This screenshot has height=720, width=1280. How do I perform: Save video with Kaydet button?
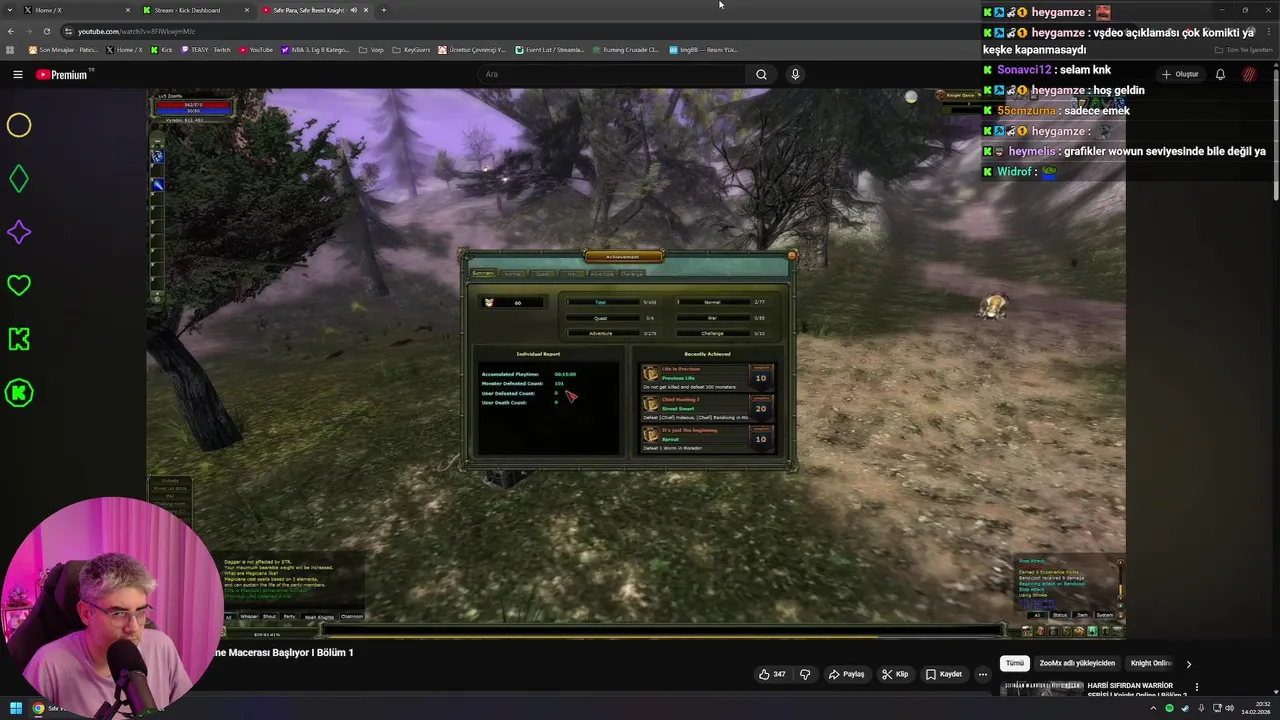point(943,674)
